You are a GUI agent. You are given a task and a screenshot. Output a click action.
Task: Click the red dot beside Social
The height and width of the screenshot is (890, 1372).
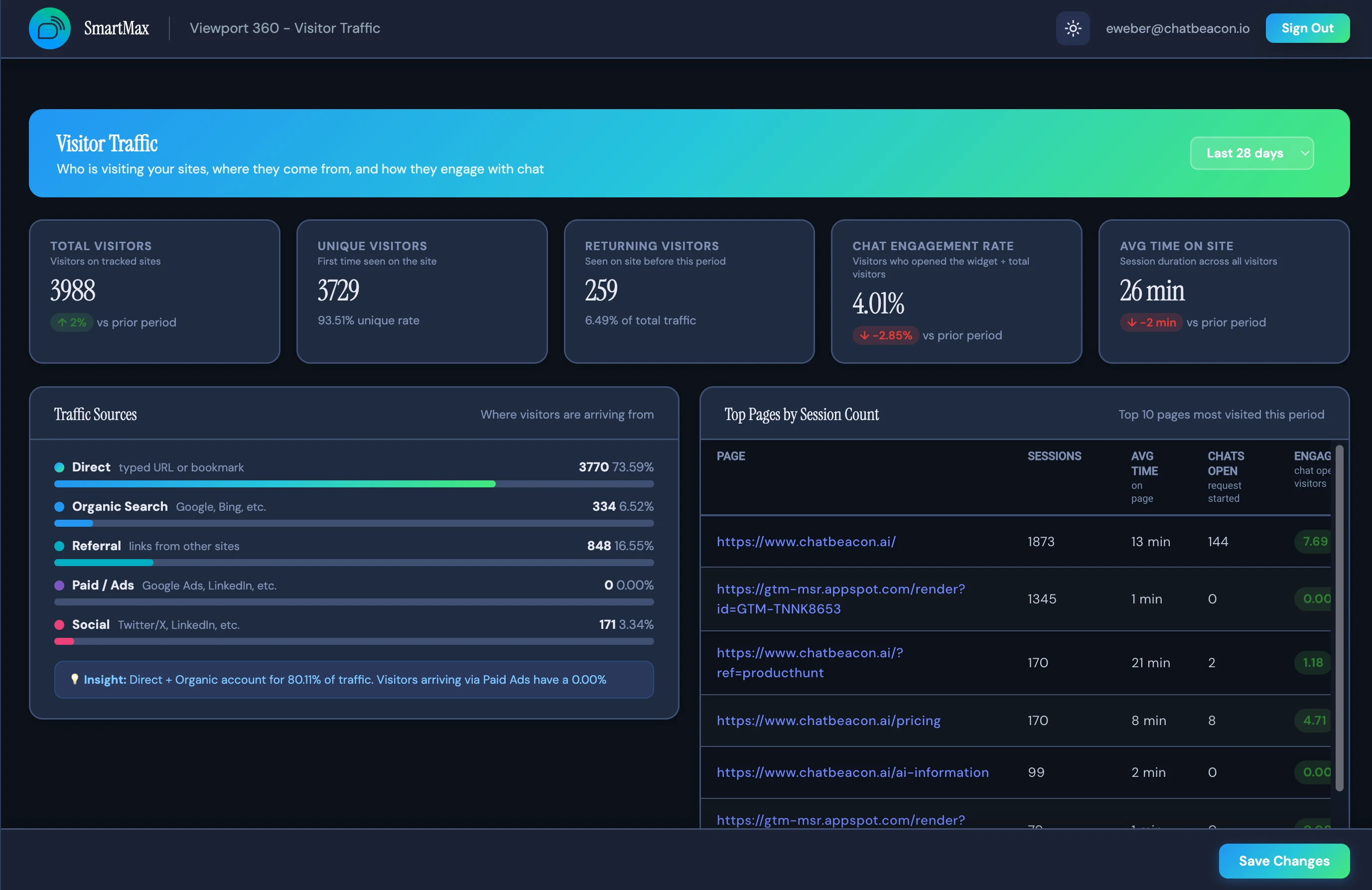(59, 625)
